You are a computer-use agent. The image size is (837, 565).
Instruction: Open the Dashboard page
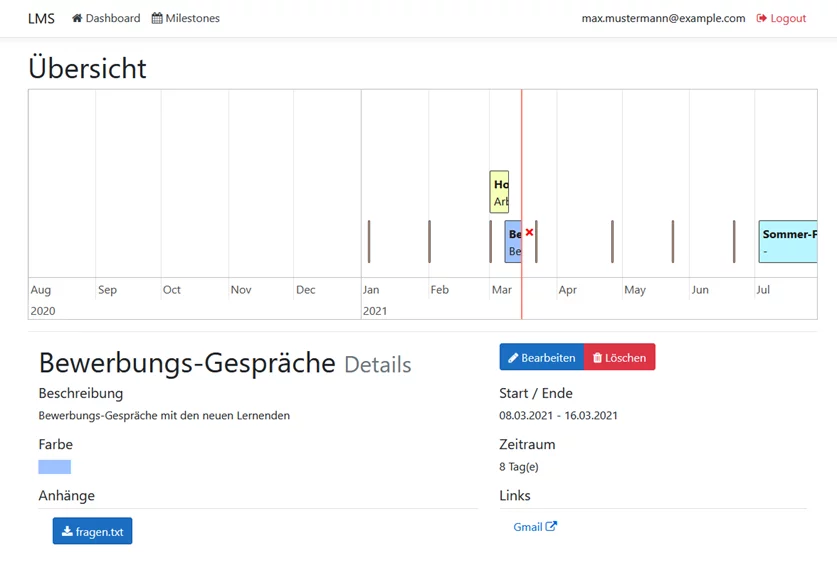112,18
